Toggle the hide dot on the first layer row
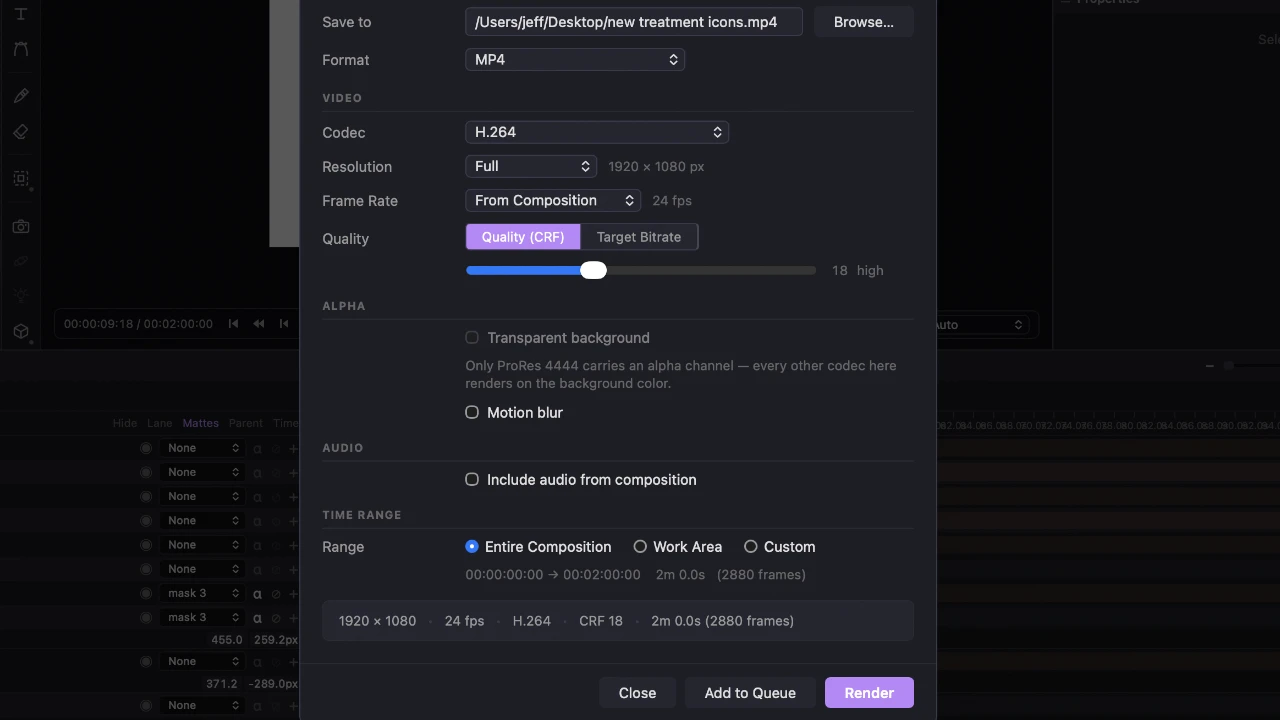The height and width of the screenshot is (720, 1280). click(146, 448)
